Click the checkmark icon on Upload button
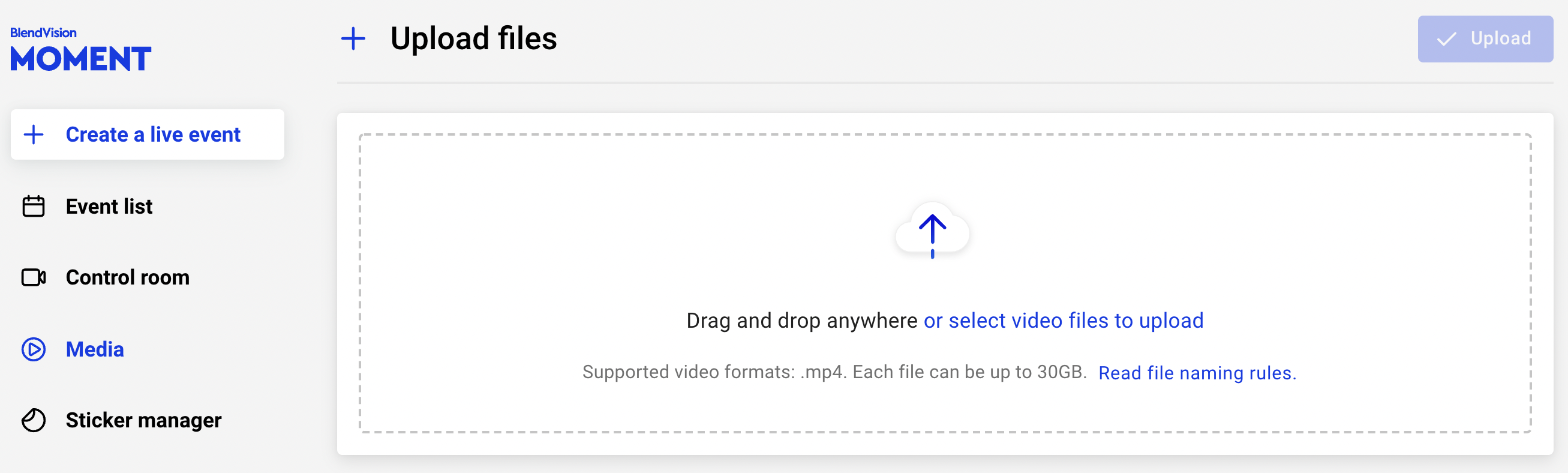This screenshot has width=1568, height=473. [1446, 39]
